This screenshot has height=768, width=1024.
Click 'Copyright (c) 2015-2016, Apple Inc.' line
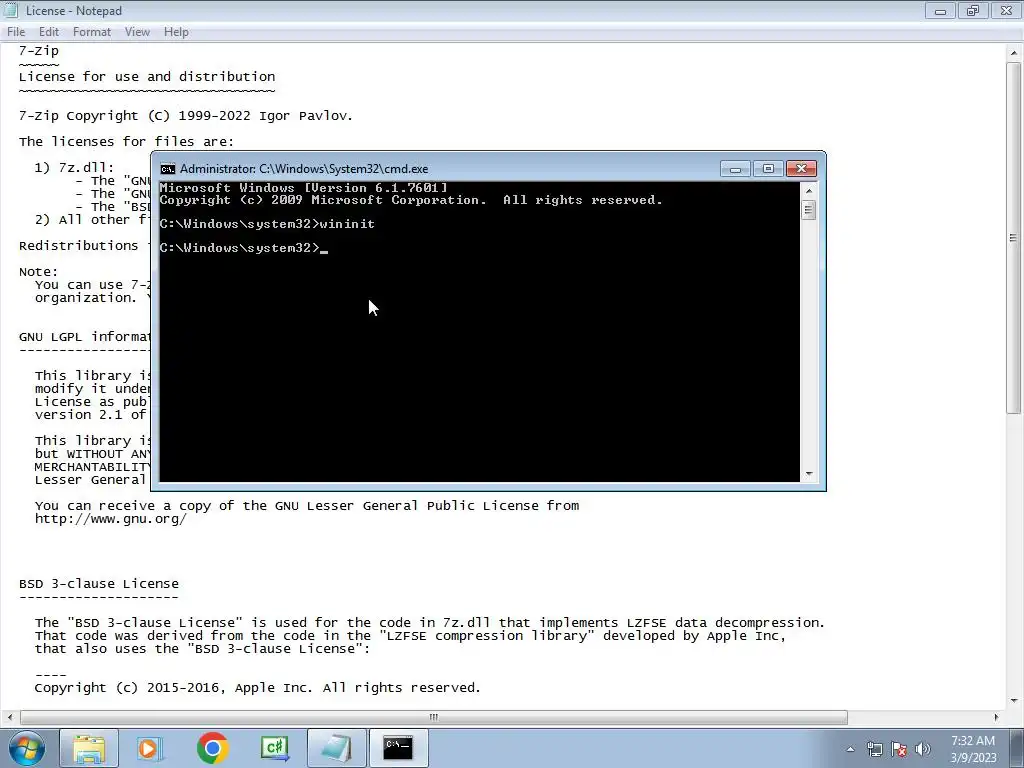[257, 688]
